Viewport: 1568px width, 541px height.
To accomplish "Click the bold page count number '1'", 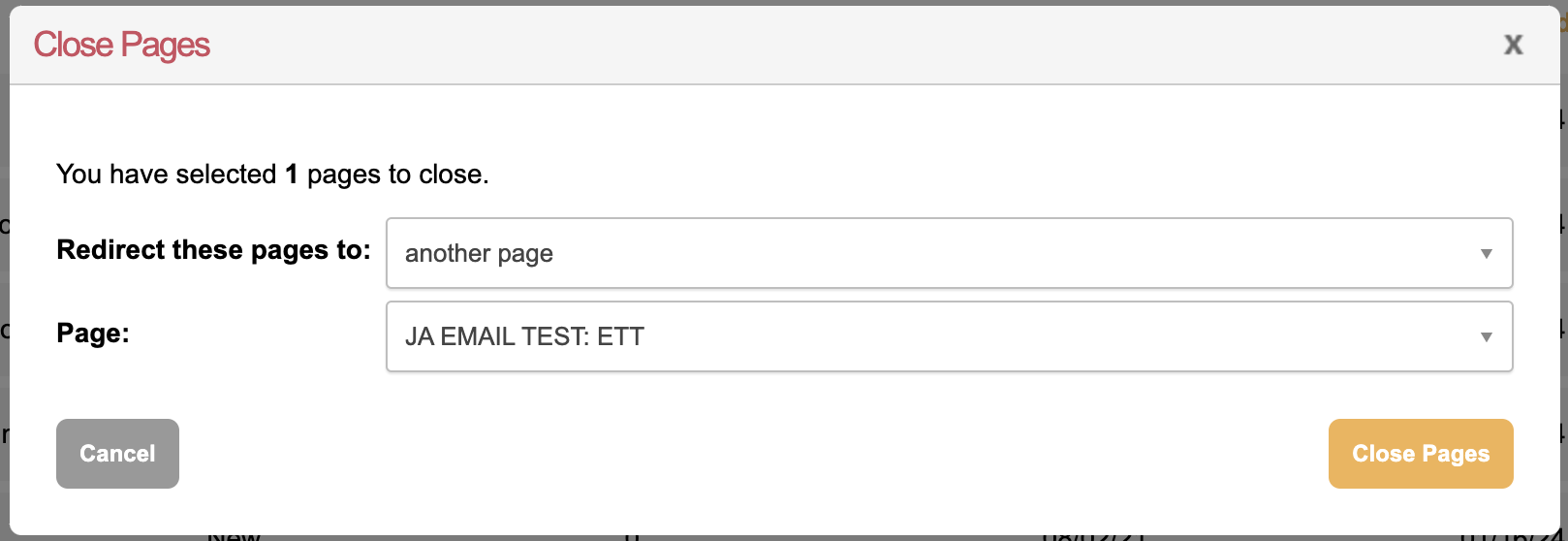I will tap(291, 175).
